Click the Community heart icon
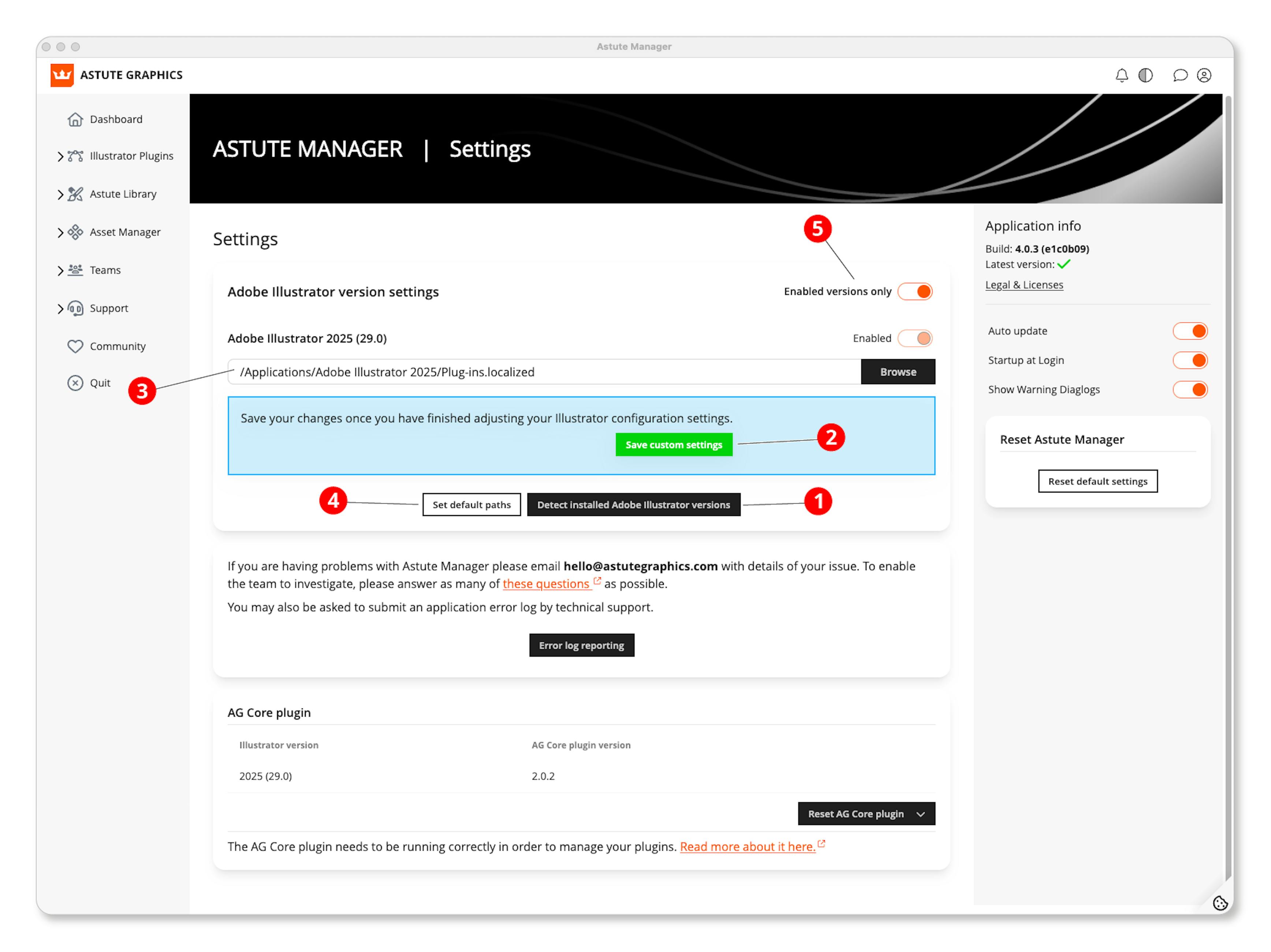 [x=75, y=346]
